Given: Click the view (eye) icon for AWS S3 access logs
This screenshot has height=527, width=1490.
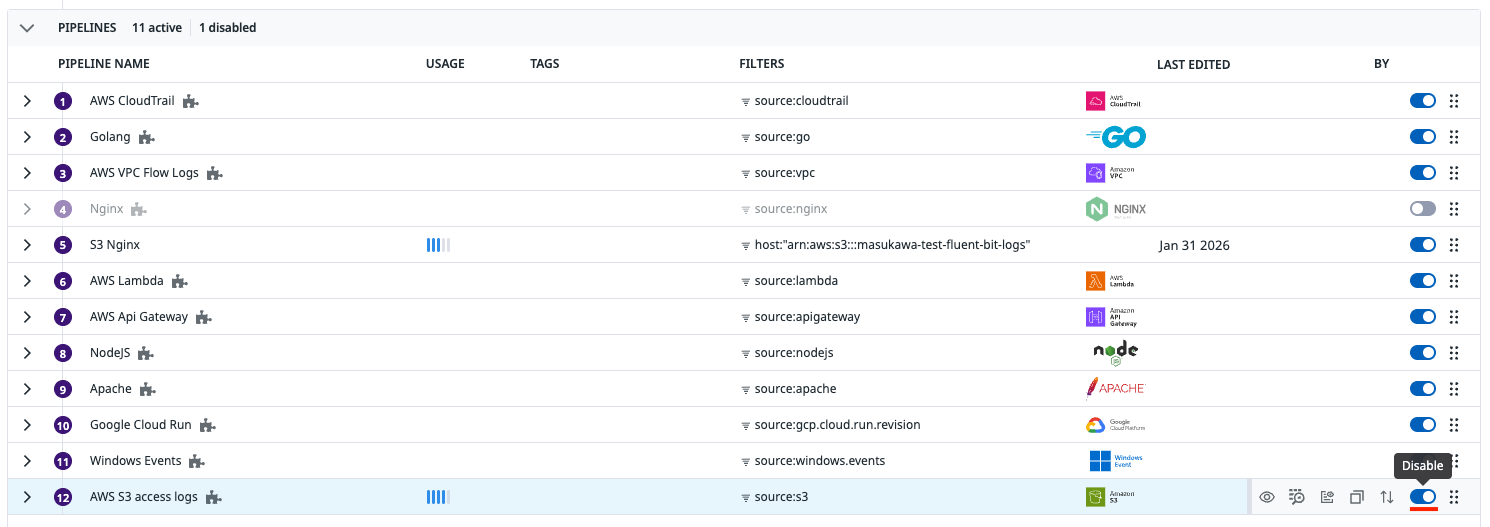Looking at the screenshot, I should click(1267, 497).
